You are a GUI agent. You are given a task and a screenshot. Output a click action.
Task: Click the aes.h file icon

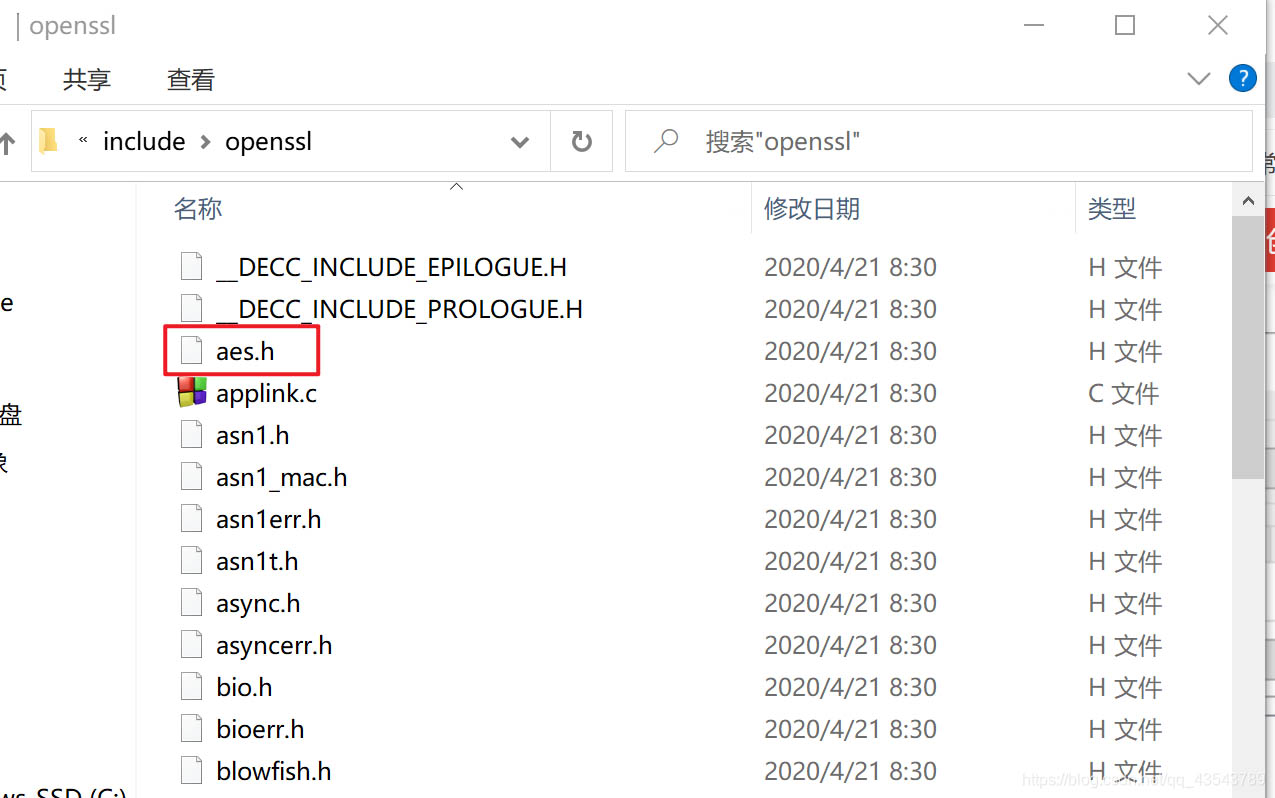191,351
